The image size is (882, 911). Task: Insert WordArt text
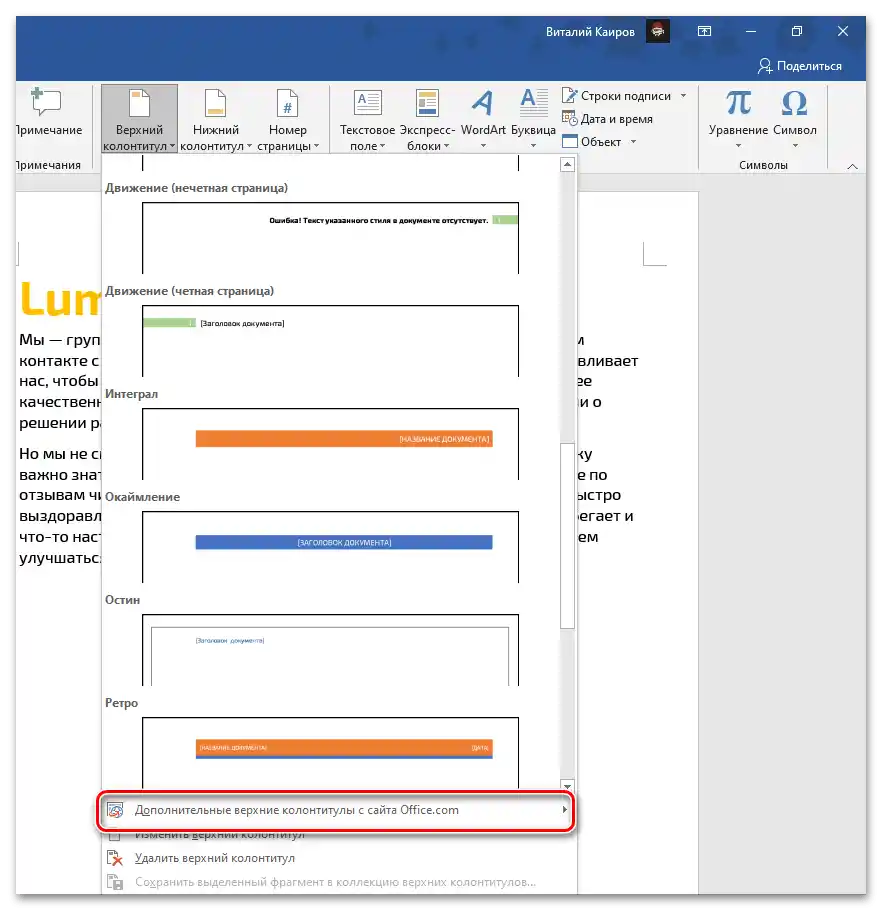point(483,119)
